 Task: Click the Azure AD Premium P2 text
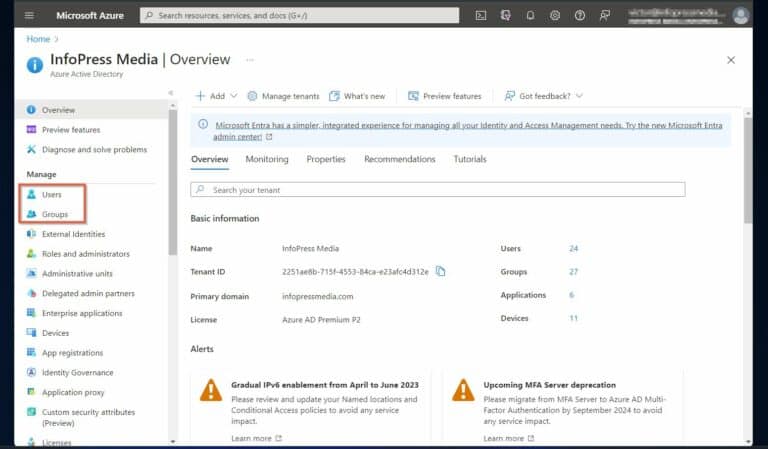click(321, 319)
